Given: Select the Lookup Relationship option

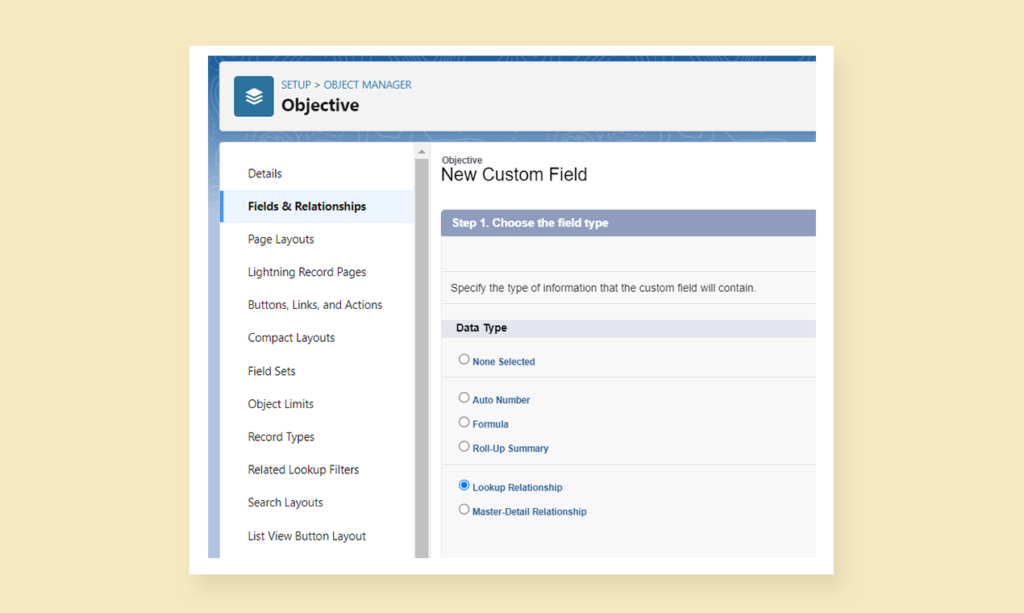Looking at the screenshot, I should [464, 485].
